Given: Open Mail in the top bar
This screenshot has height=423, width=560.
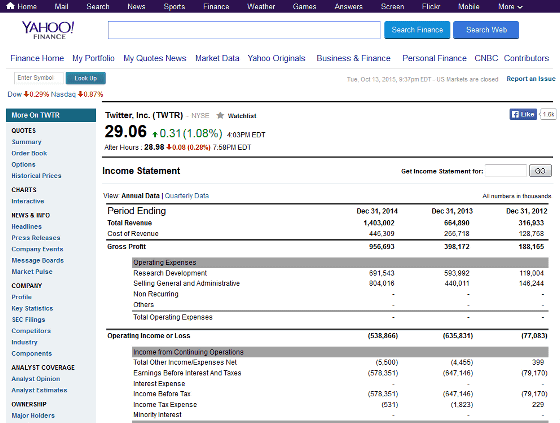Looking at the screenshot, I should (61, 6).
